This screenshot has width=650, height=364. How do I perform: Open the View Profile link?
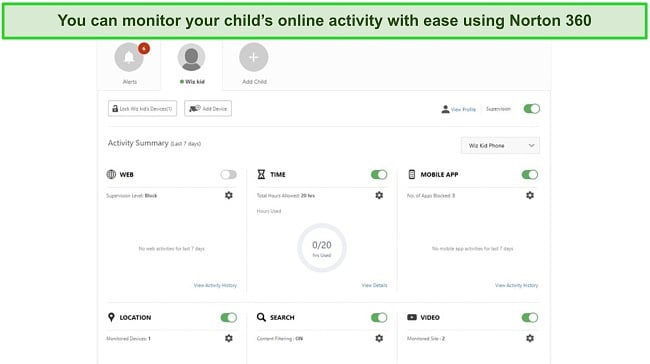point(463,109)
